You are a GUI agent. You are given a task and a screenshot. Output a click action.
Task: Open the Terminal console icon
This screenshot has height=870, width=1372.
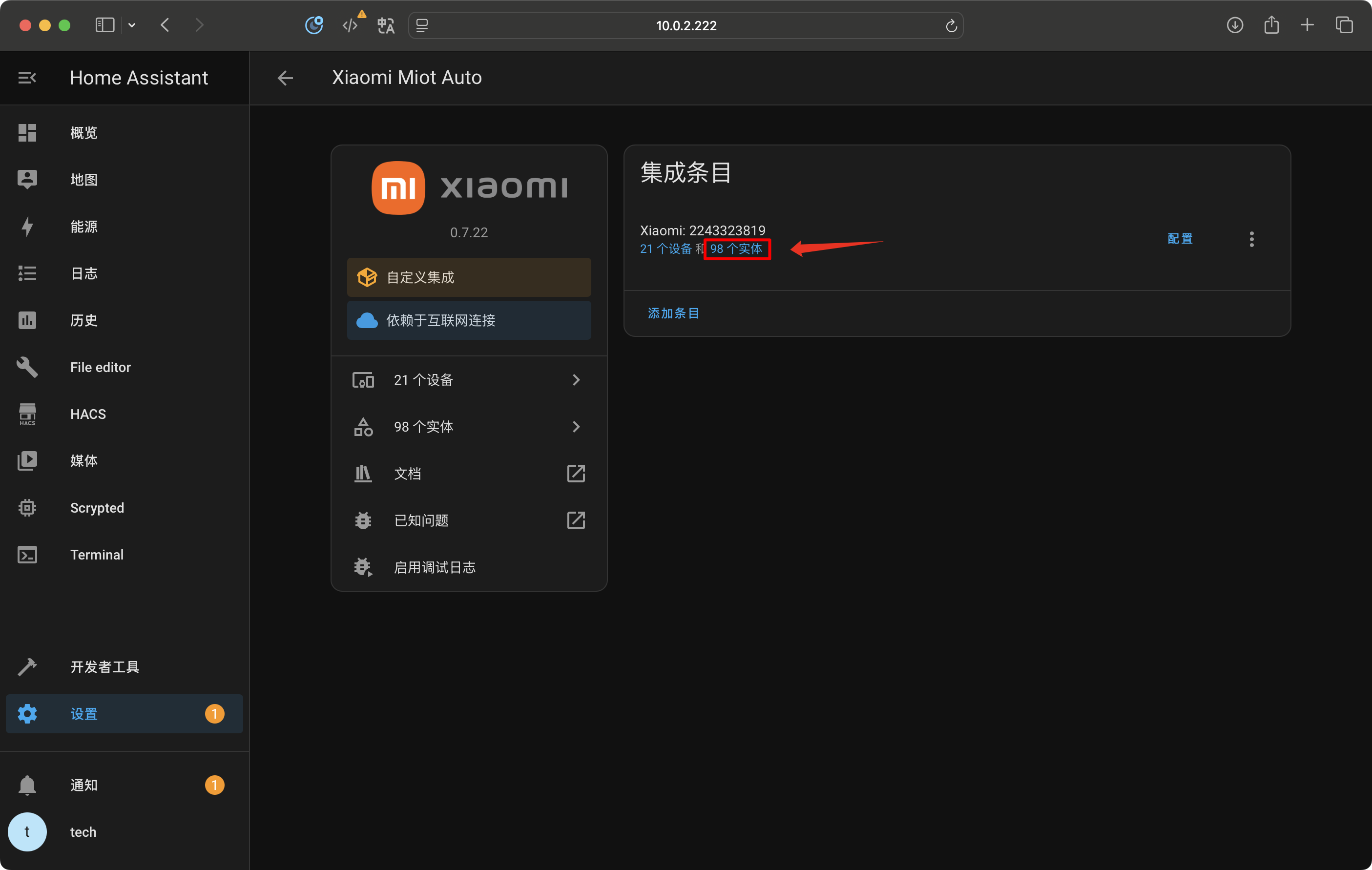point(27,554)
